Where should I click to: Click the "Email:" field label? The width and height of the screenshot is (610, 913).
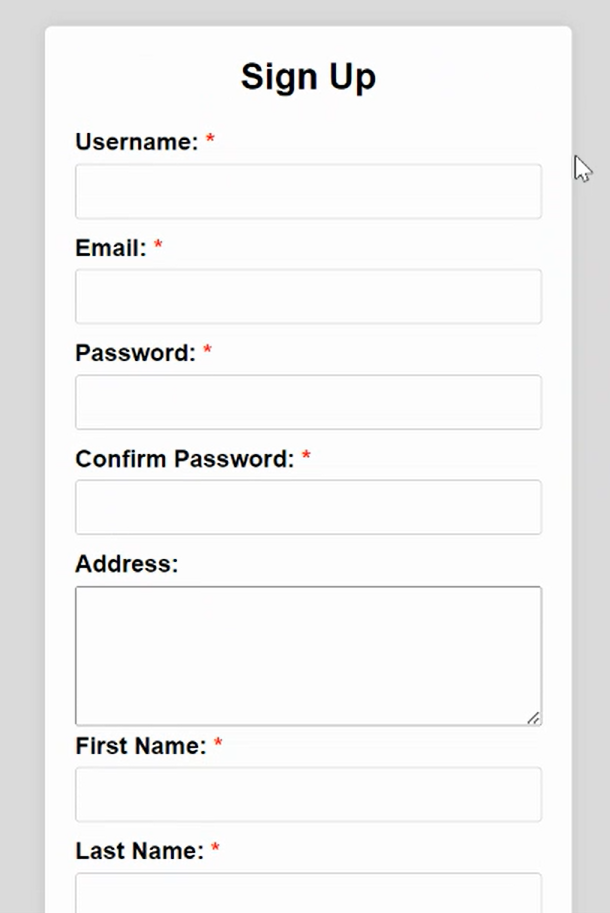111,248
